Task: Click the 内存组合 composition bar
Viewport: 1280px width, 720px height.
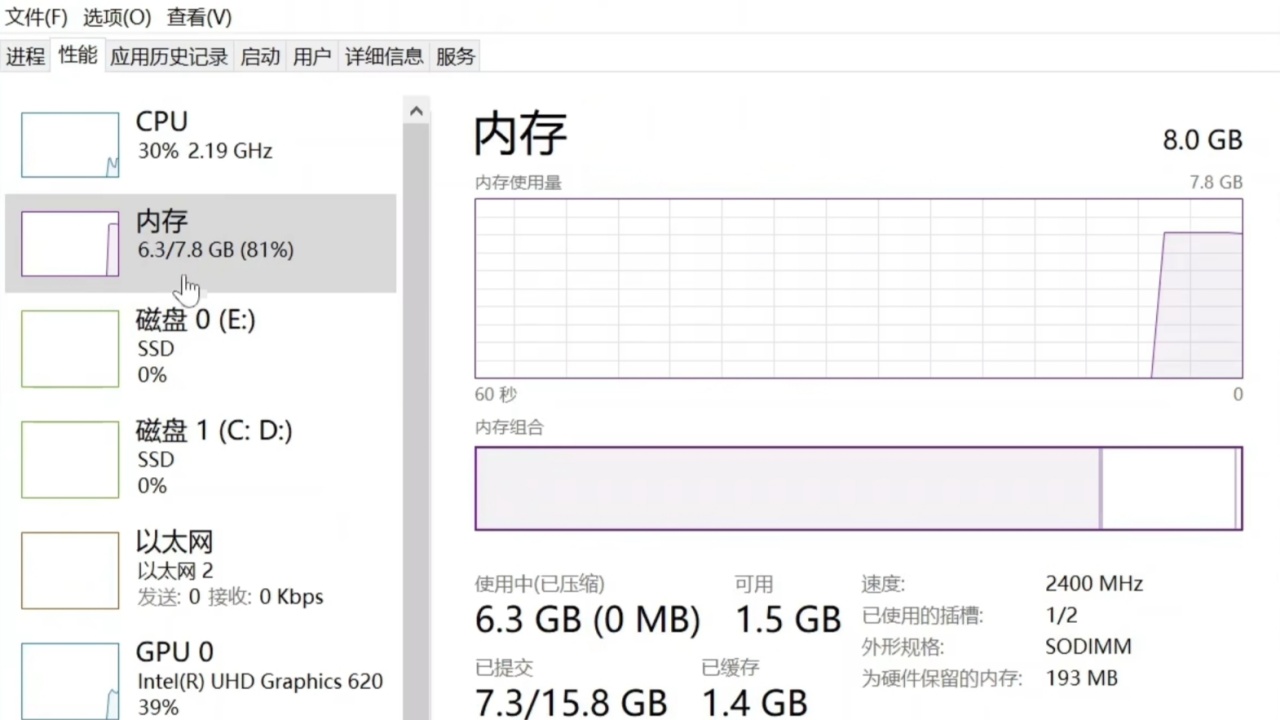Action: coord(859,488)
